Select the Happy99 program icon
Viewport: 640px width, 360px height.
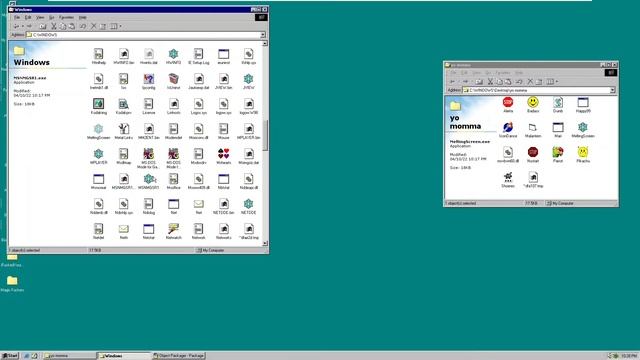(x=583, y=102)
